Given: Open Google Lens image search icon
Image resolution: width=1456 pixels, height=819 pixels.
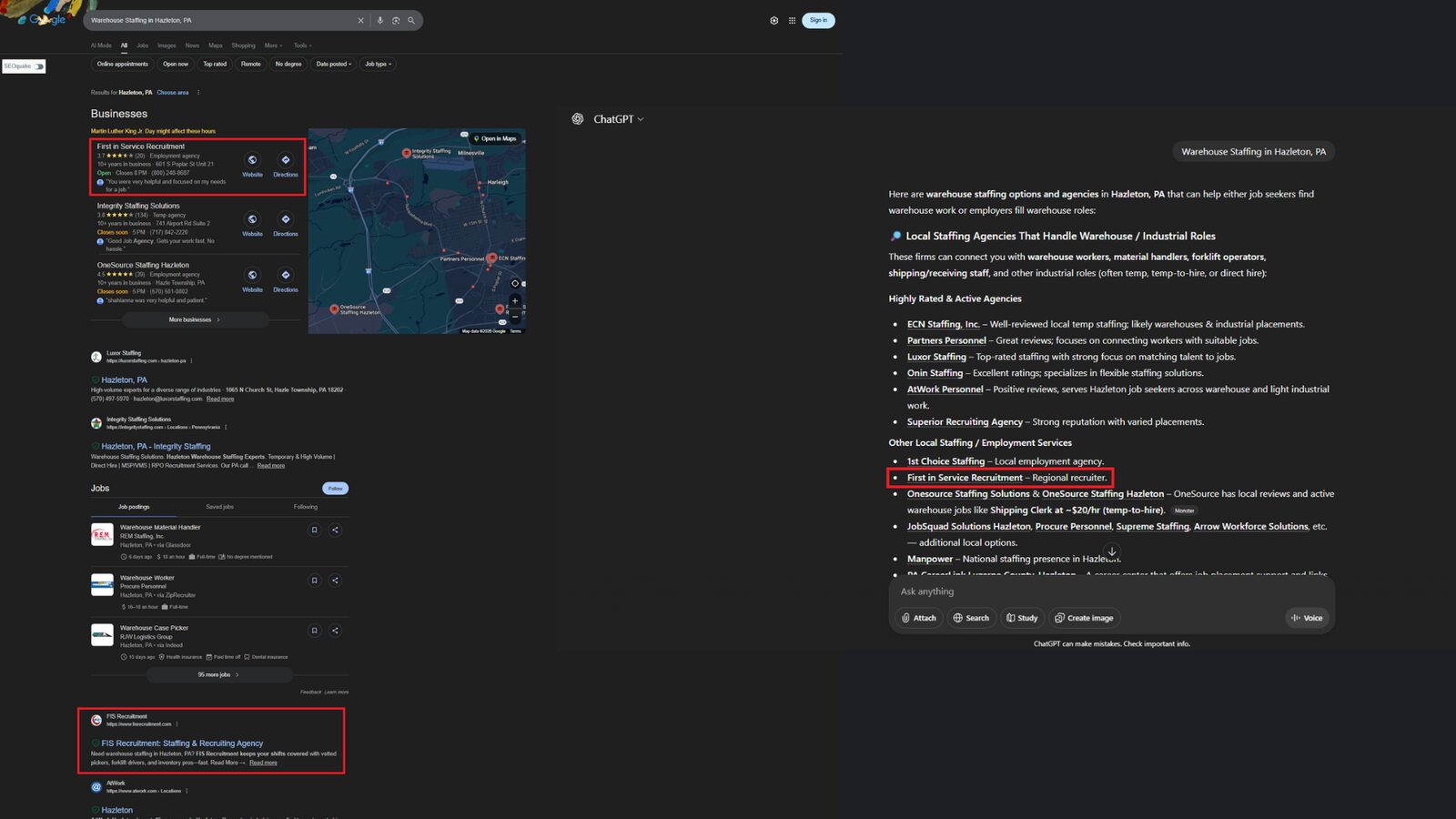Looking at the screenshot, I should (x=396, y=20).
